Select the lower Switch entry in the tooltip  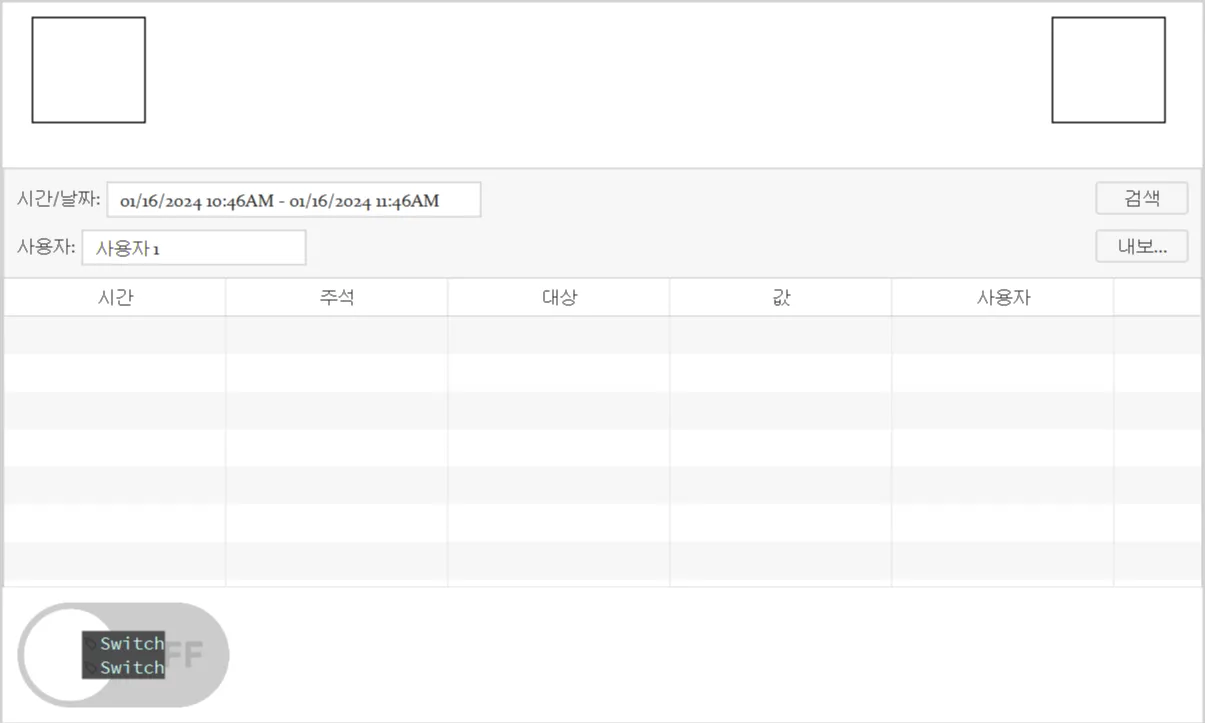click(131, 667)
